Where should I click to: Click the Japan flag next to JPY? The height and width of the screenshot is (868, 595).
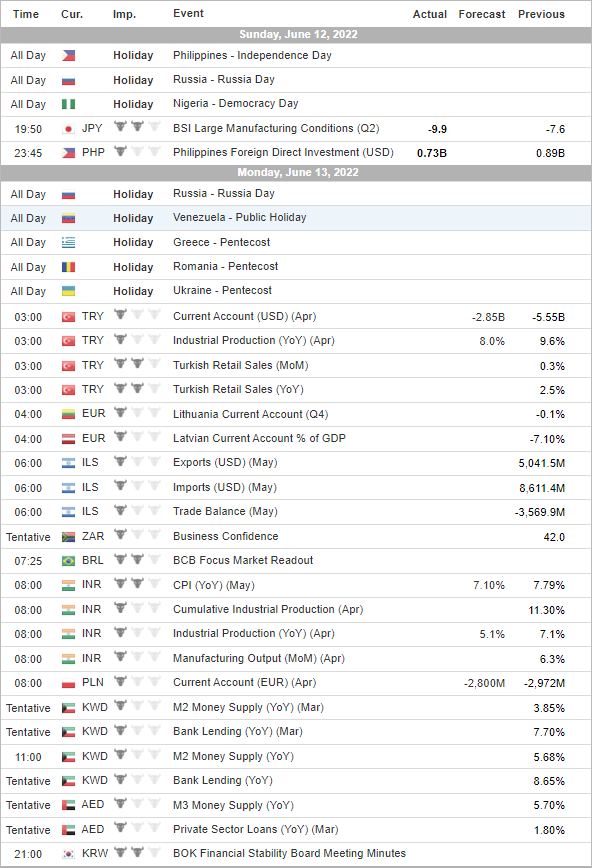pyautogui.click(x=69, y=129)
